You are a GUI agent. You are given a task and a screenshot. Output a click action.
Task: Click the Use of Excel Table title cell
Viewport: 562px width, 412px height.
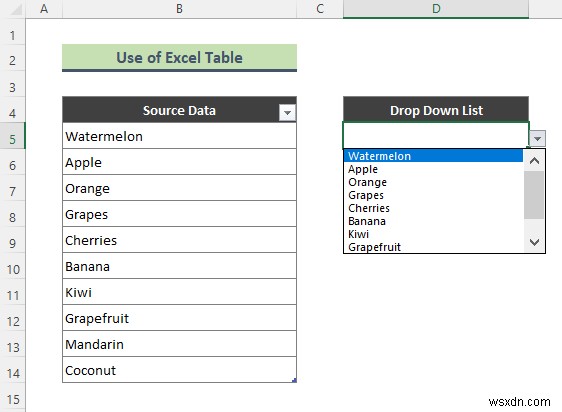pos(179,57)
